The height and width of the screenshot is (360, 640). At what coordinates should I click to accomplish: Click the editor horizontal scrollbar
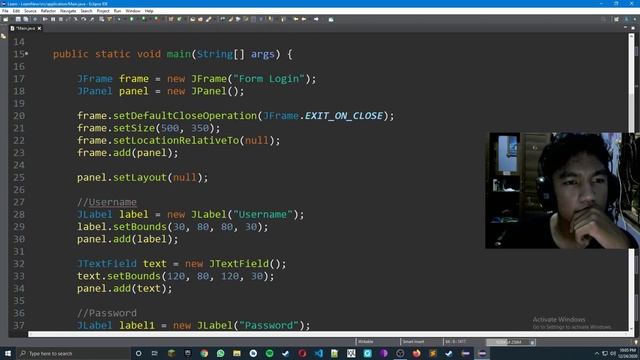tap(329, 334)
